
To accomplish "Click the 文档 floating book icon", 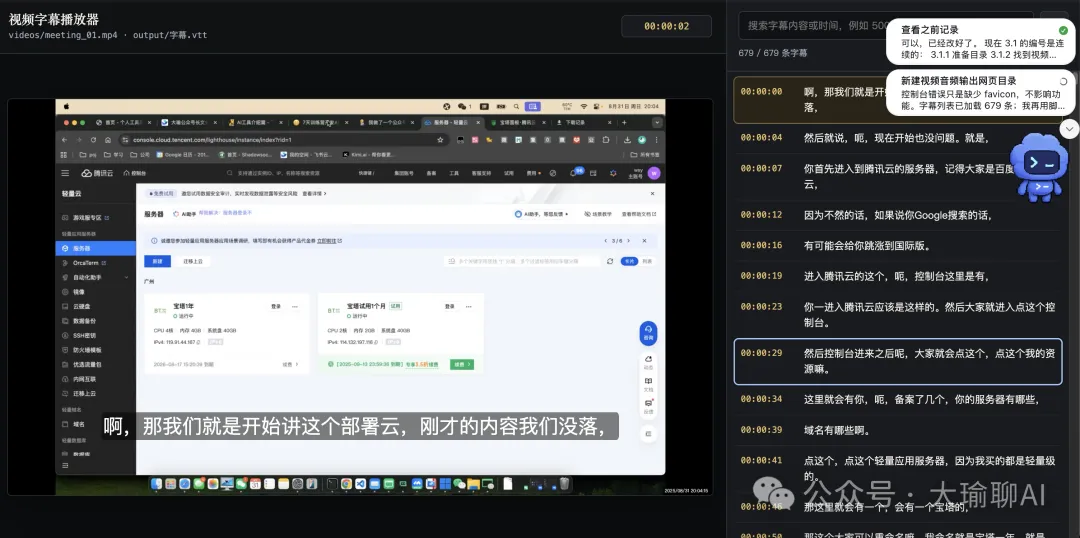I will [x=648, y=383].
